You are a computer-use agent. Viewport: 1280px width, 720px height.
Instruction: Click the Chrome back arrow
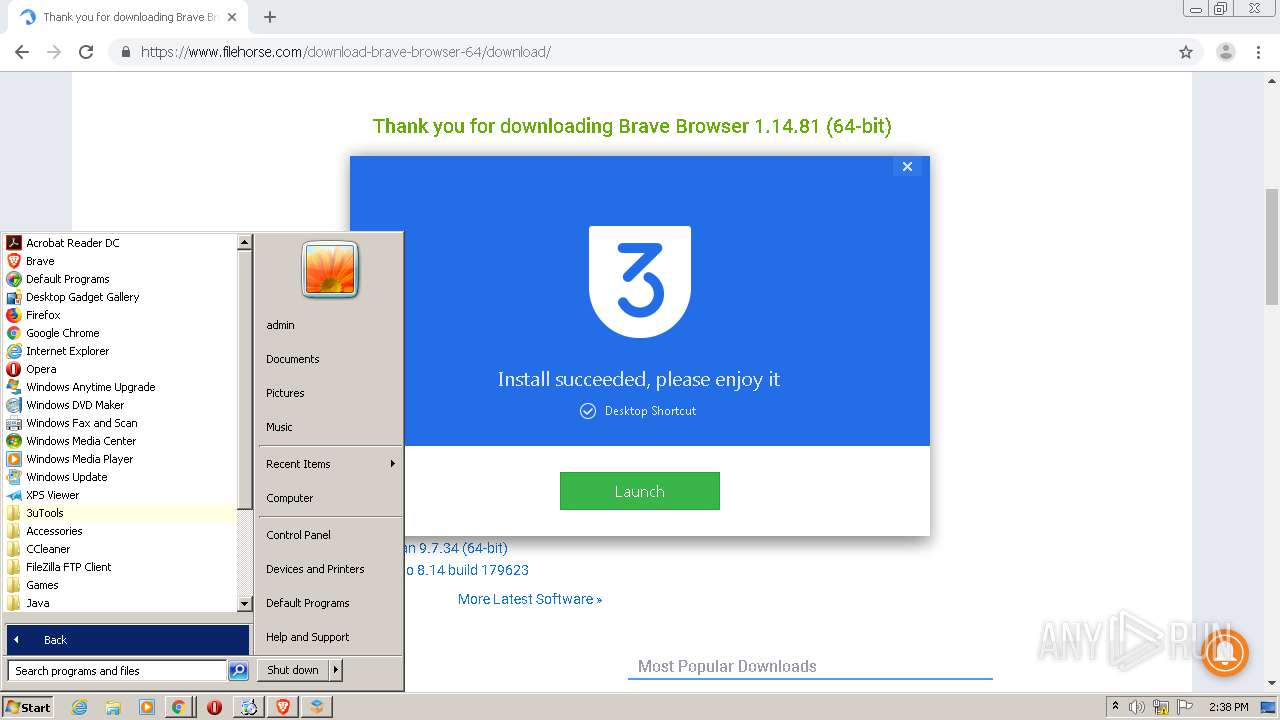coord(22,52)
